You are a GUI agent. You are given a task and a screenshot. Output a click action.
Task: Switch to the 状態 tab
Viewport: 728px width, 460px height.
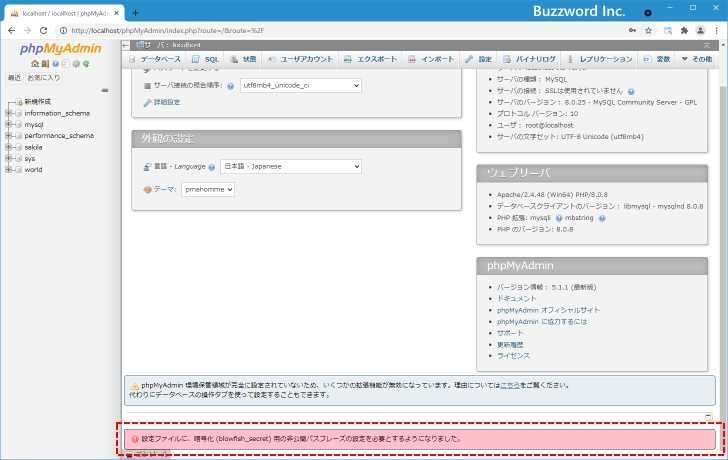[x=244, y=59]
